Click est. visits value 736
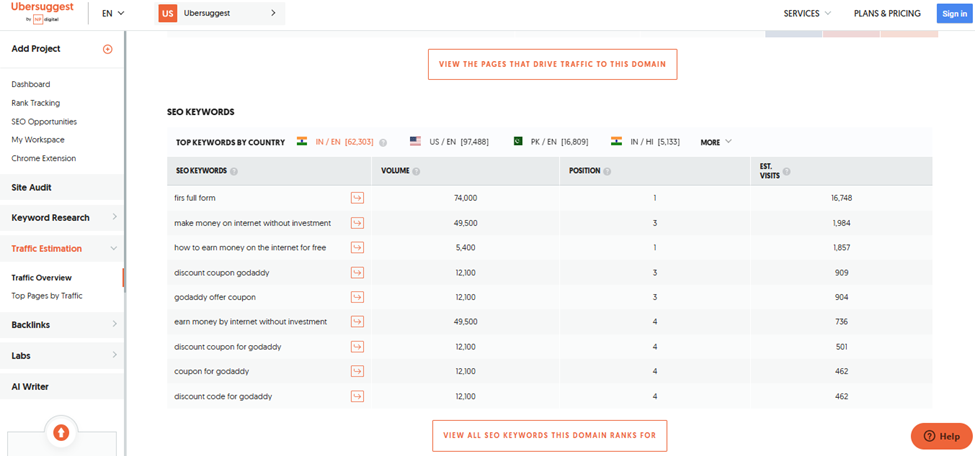 (x=842, y=322)
